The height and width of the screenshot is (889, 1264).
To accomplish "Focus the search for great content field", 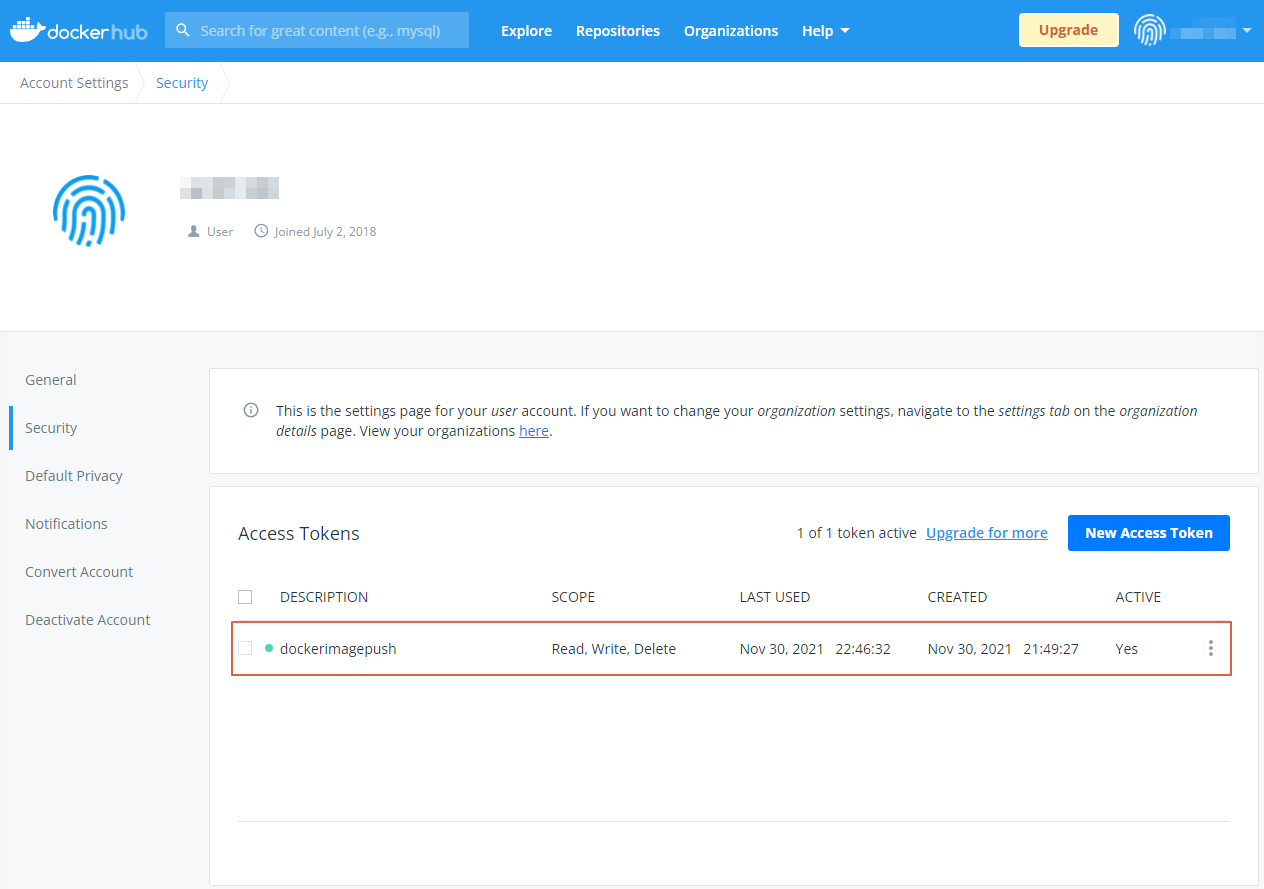I will tap(317, 31).
